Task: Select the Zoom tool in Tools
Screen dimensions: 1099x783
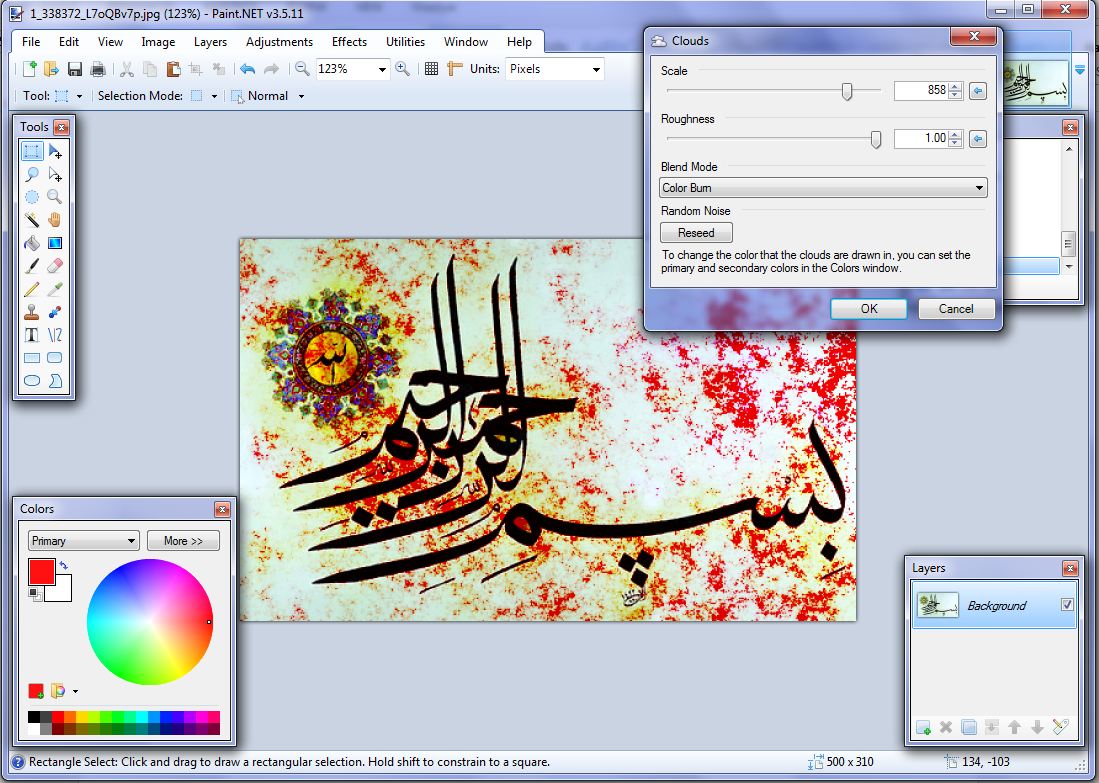Action: point(55,198)
